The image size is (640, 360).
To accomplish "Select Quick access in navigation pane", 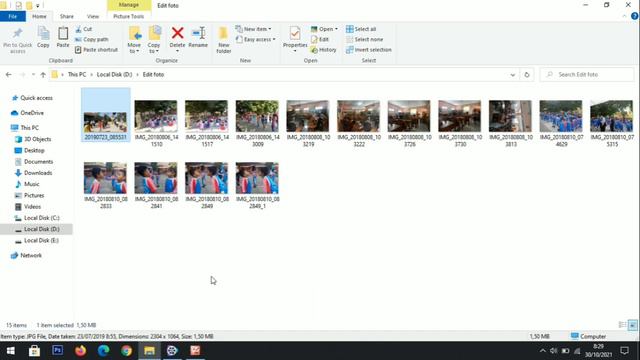I will [x=32, y=98].
